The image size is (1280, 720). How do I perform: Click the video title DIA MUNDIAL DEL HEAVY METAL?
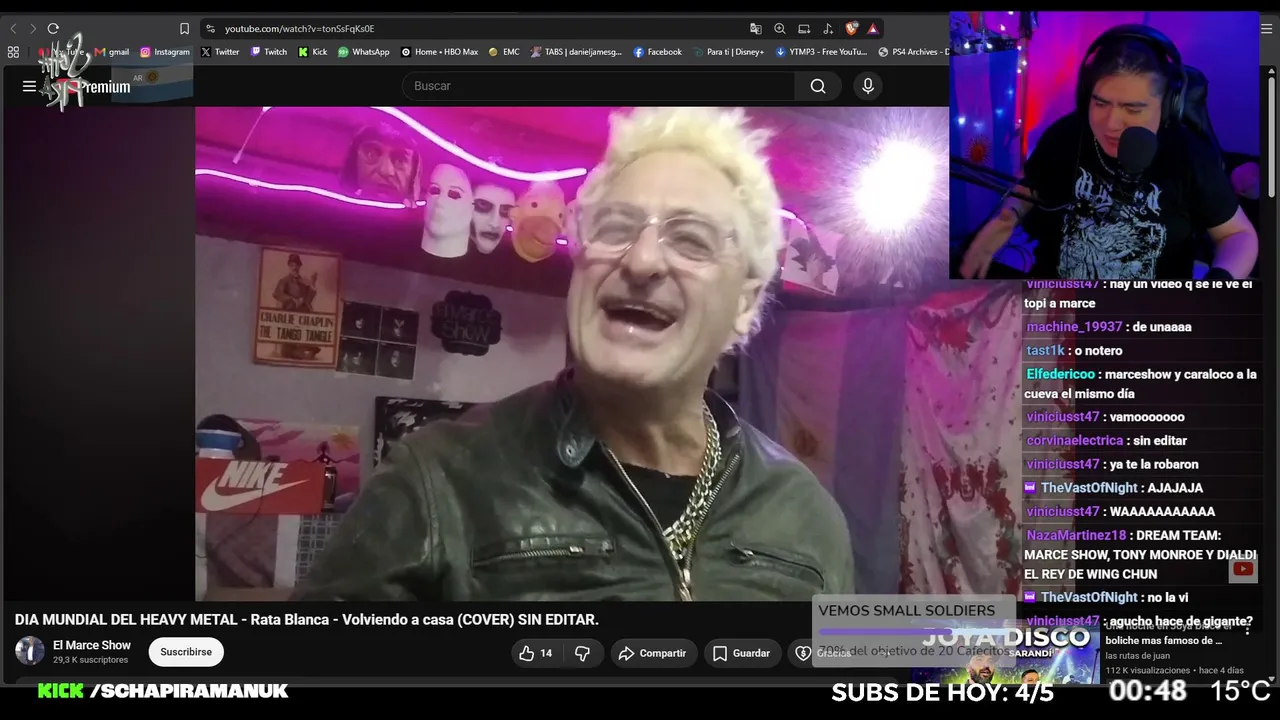[x=307, y=619]
